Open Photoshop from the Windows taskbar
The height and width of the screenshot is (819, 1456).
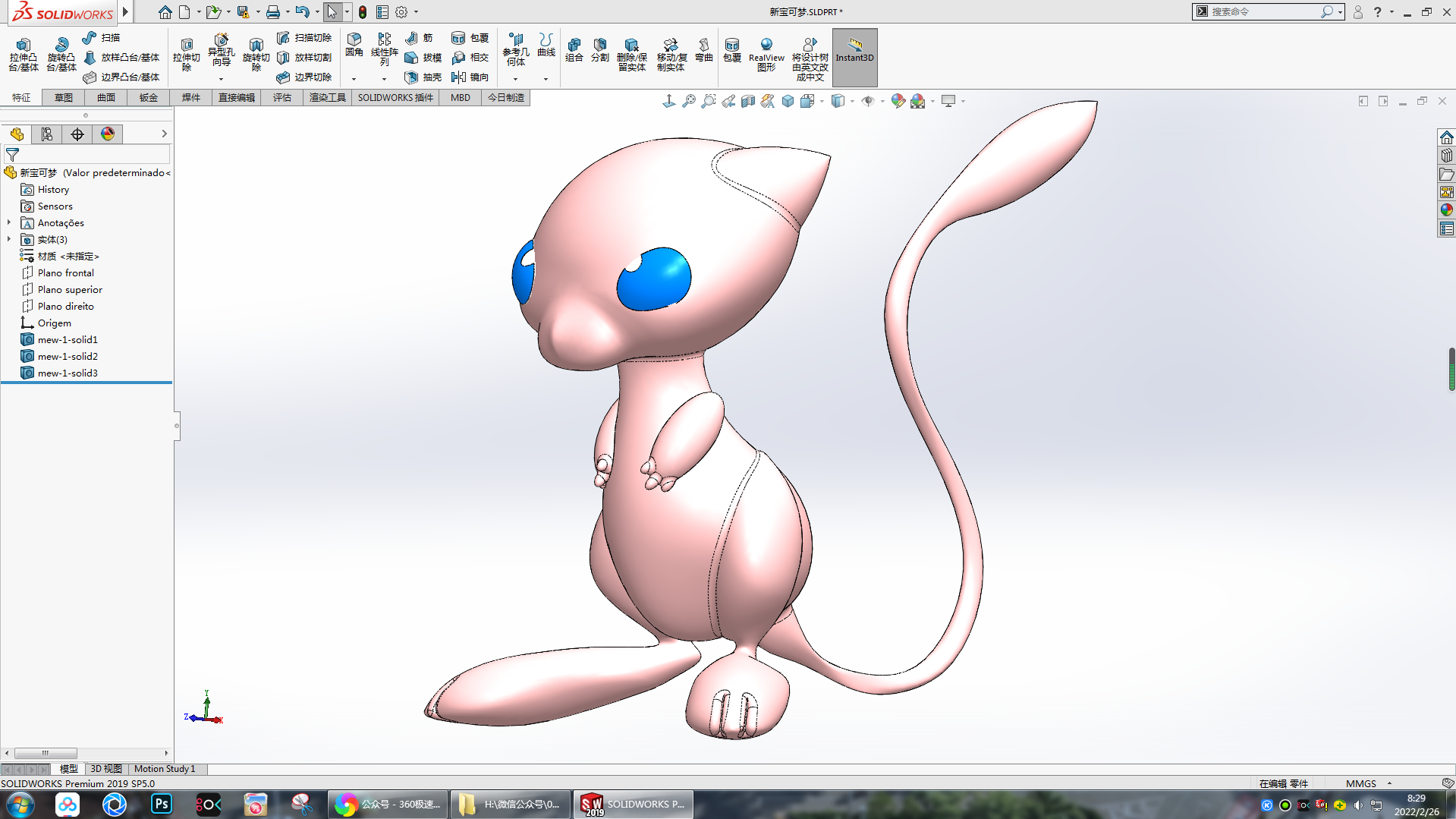pyautogui.click(x=162, y=804)
